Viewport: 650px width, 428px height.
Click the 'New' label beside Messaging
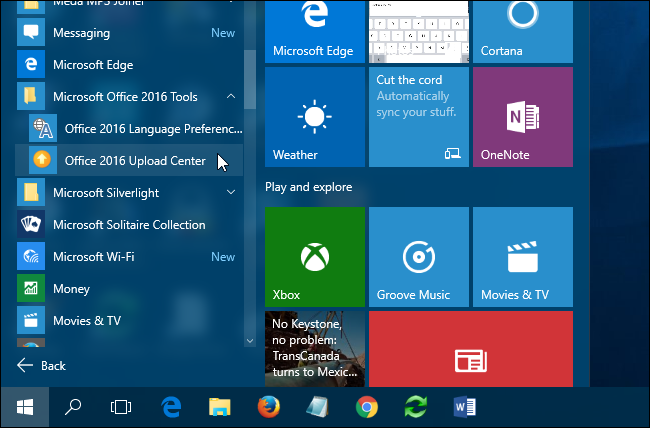(223, 33)
